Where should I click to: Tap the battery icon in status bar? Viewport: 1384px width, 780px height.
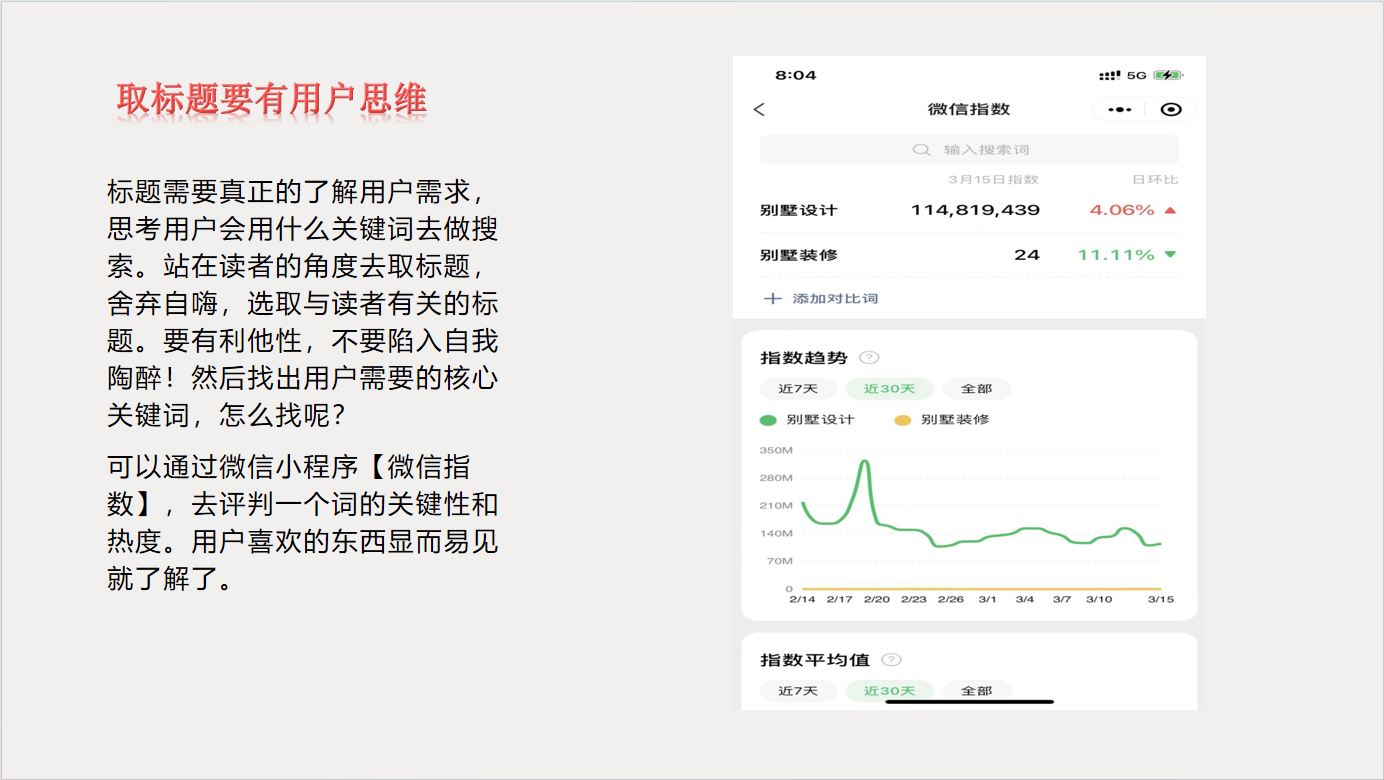tap(1167, 75)
